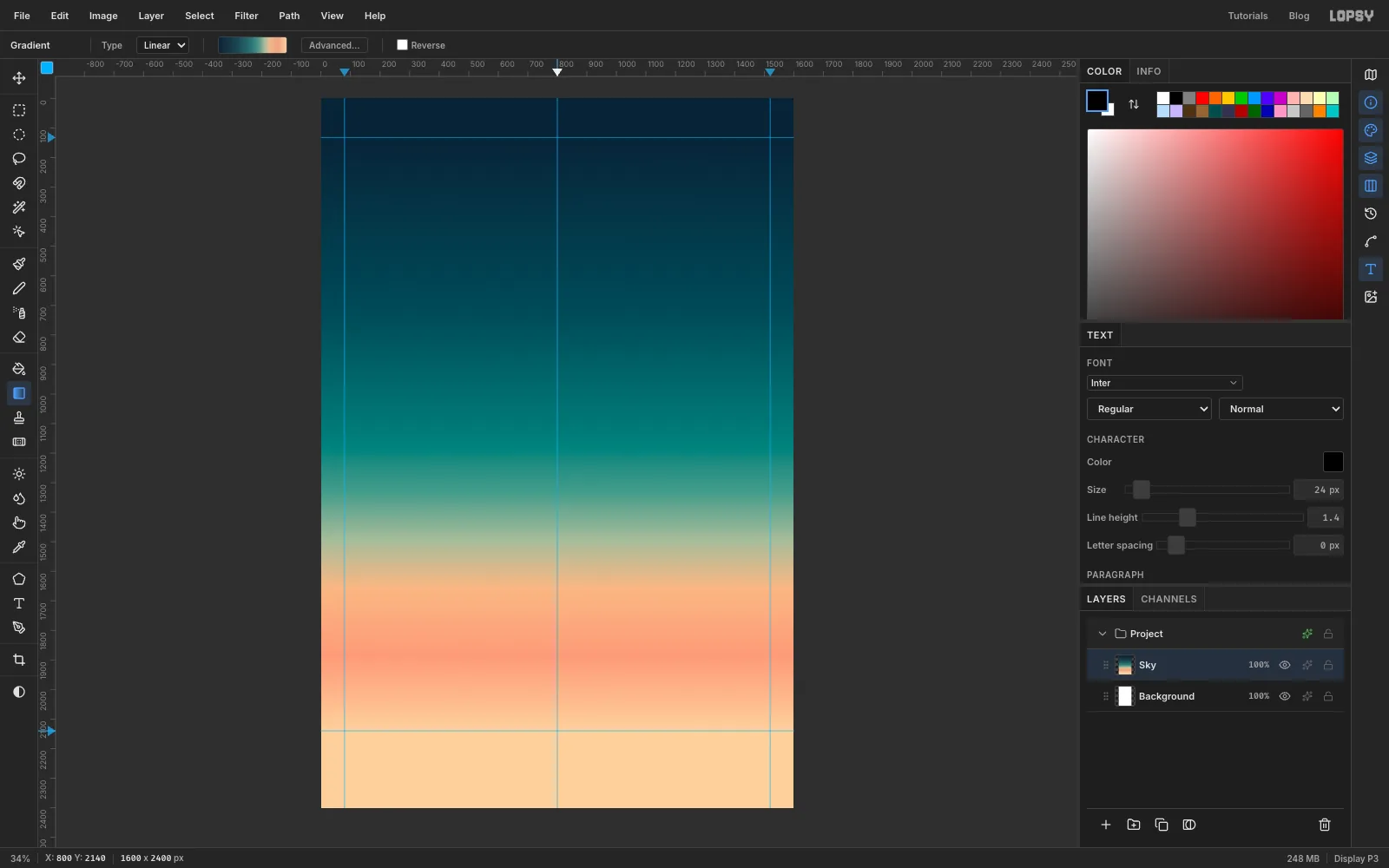Enable the Reverse gradient checkbox
Image resolution: width=1389 pixels, height=868 pixels.
402,45
